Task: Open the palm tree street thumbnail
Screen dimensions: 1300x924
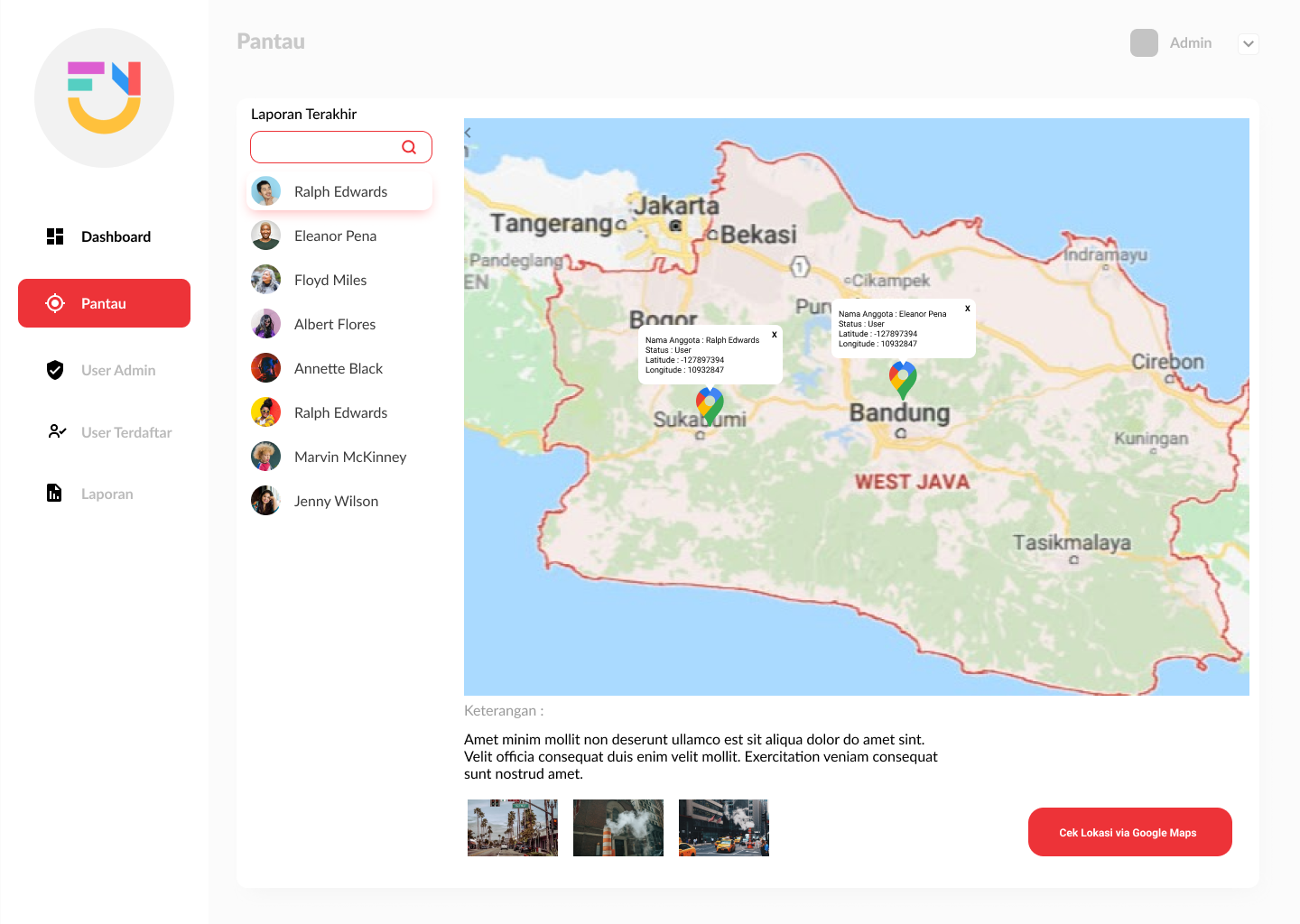Action: coord(513,827)
